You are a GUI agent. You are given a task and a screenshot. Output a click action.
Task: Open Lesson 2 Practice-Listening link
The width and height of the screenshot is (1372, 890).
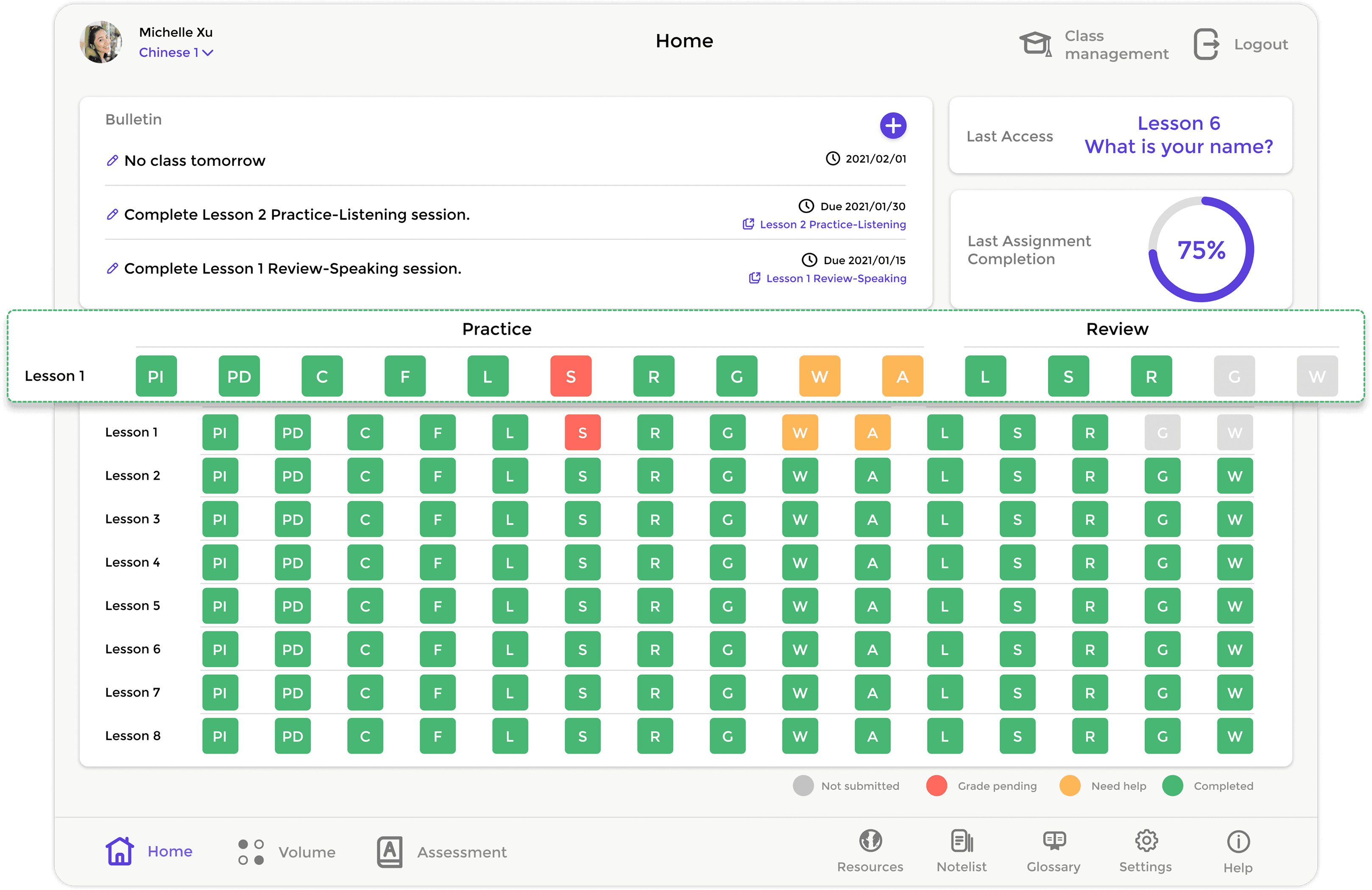coord(824,224)
